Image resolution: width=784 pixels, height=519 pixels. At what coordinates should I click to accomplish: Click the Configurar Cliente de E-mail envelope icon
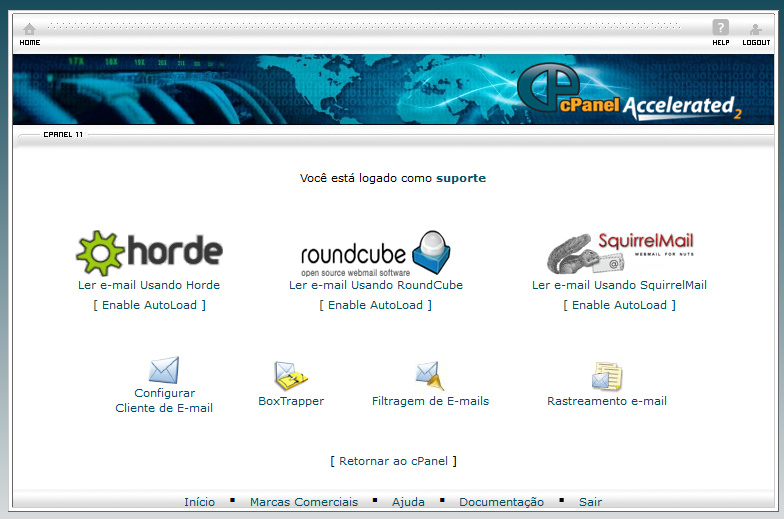coord(164,370)
